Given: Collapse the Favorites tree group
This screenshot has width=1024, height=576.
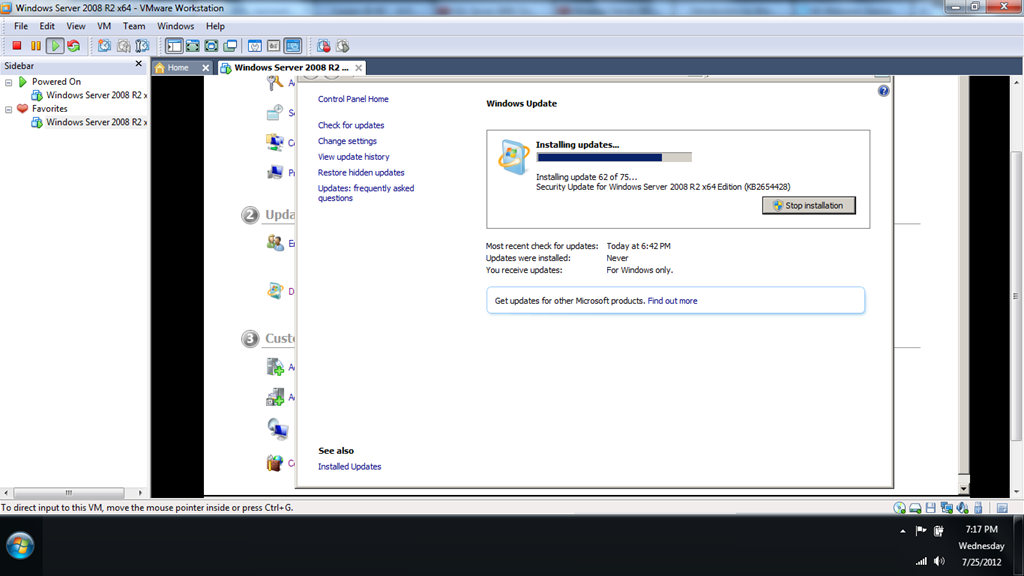Looking at the screenshot, I should pos(8,110).
